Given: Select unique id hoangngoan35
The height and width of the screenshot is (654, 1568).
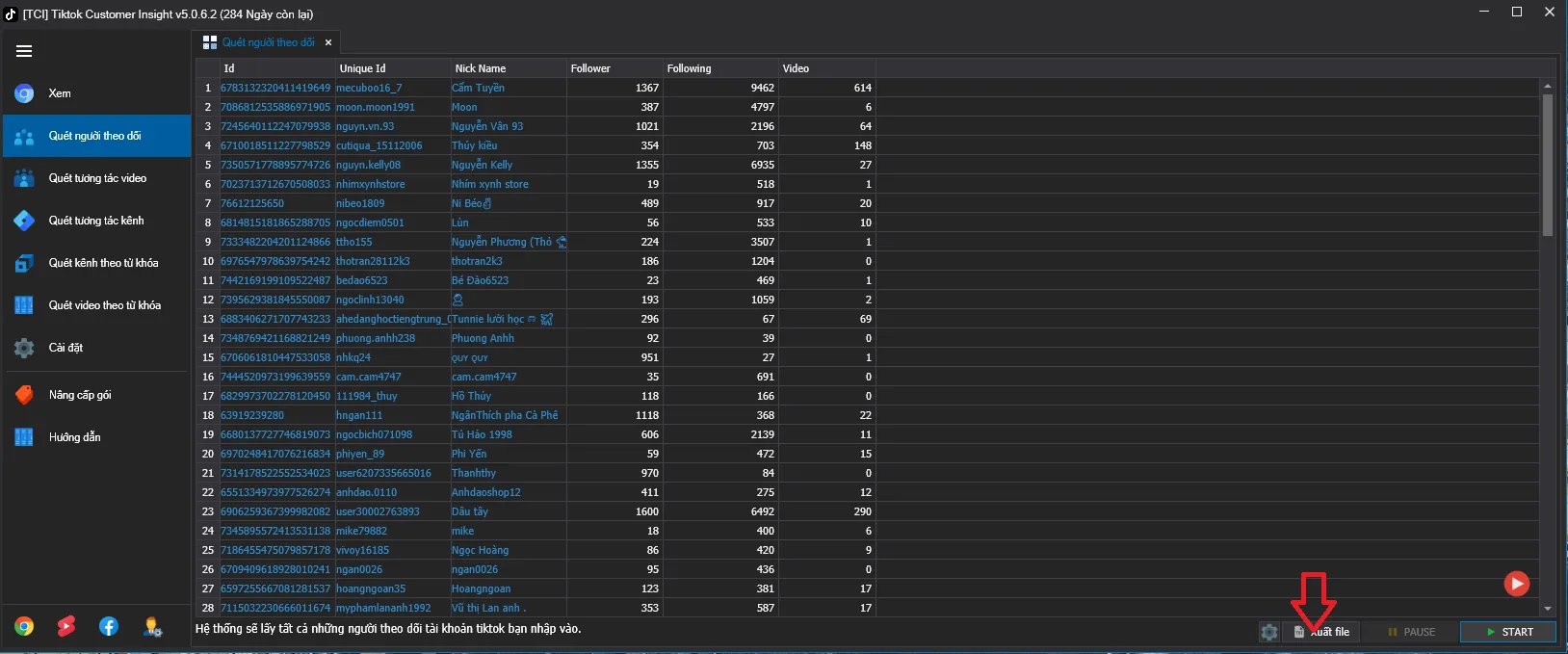Looking at the screenshot, I should coord(371,589).
